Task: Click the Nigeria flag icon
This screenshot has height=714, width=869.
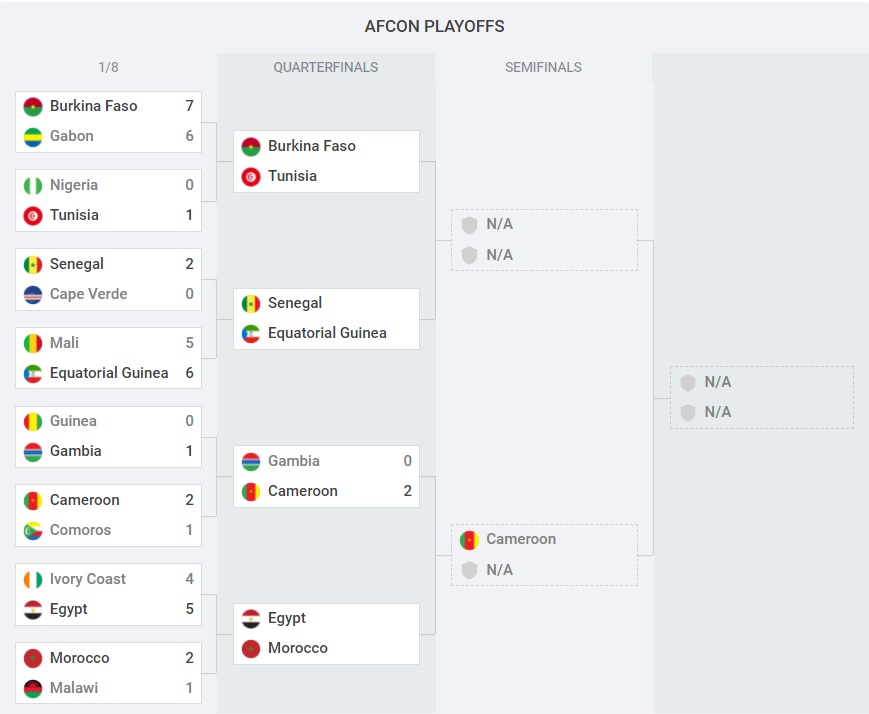Action: [x=33, y=186]
